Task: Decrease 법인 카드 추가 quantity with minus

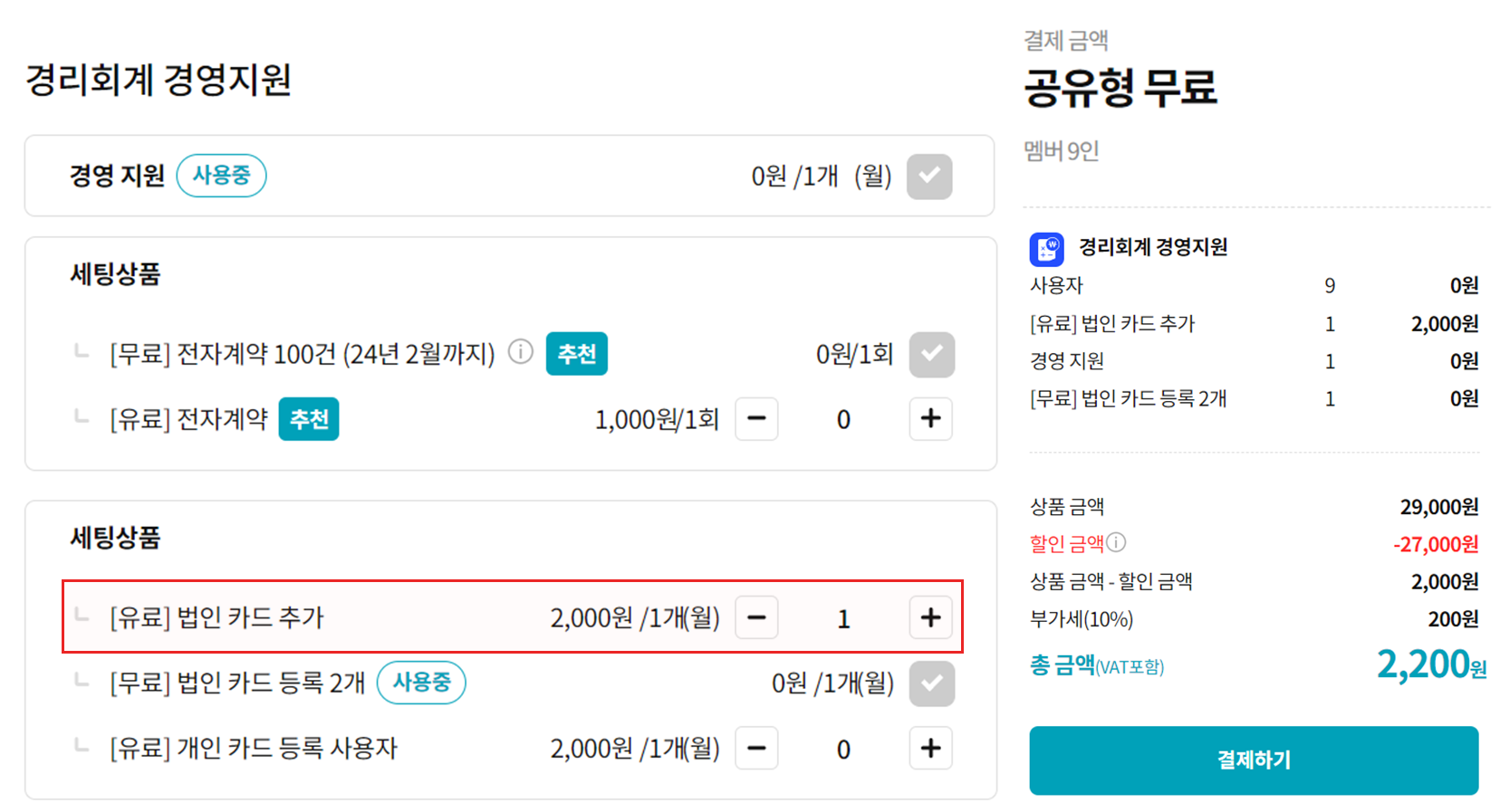Action: pyautogui.click(x=756, y=617)
